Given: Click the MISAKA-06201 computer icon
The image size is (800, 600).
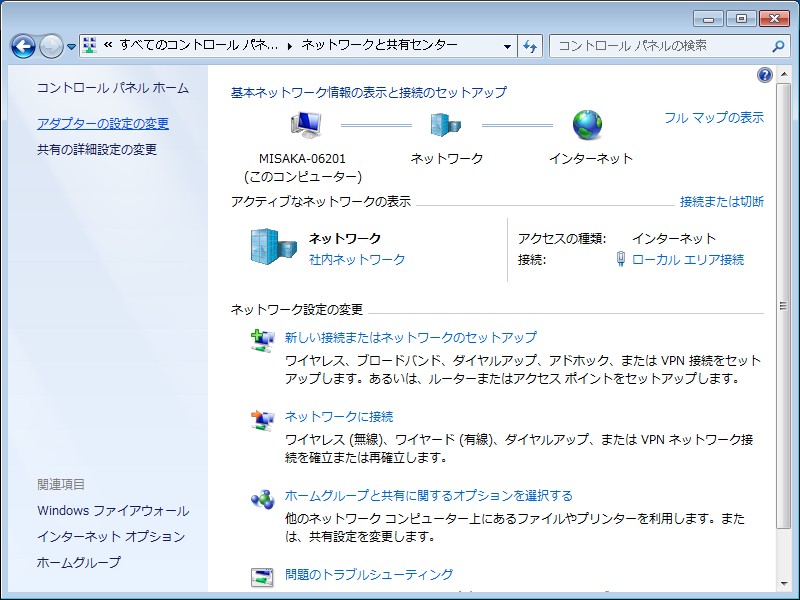Looking at the screenshot, I should pyautogui.click(x=306, y=123).
